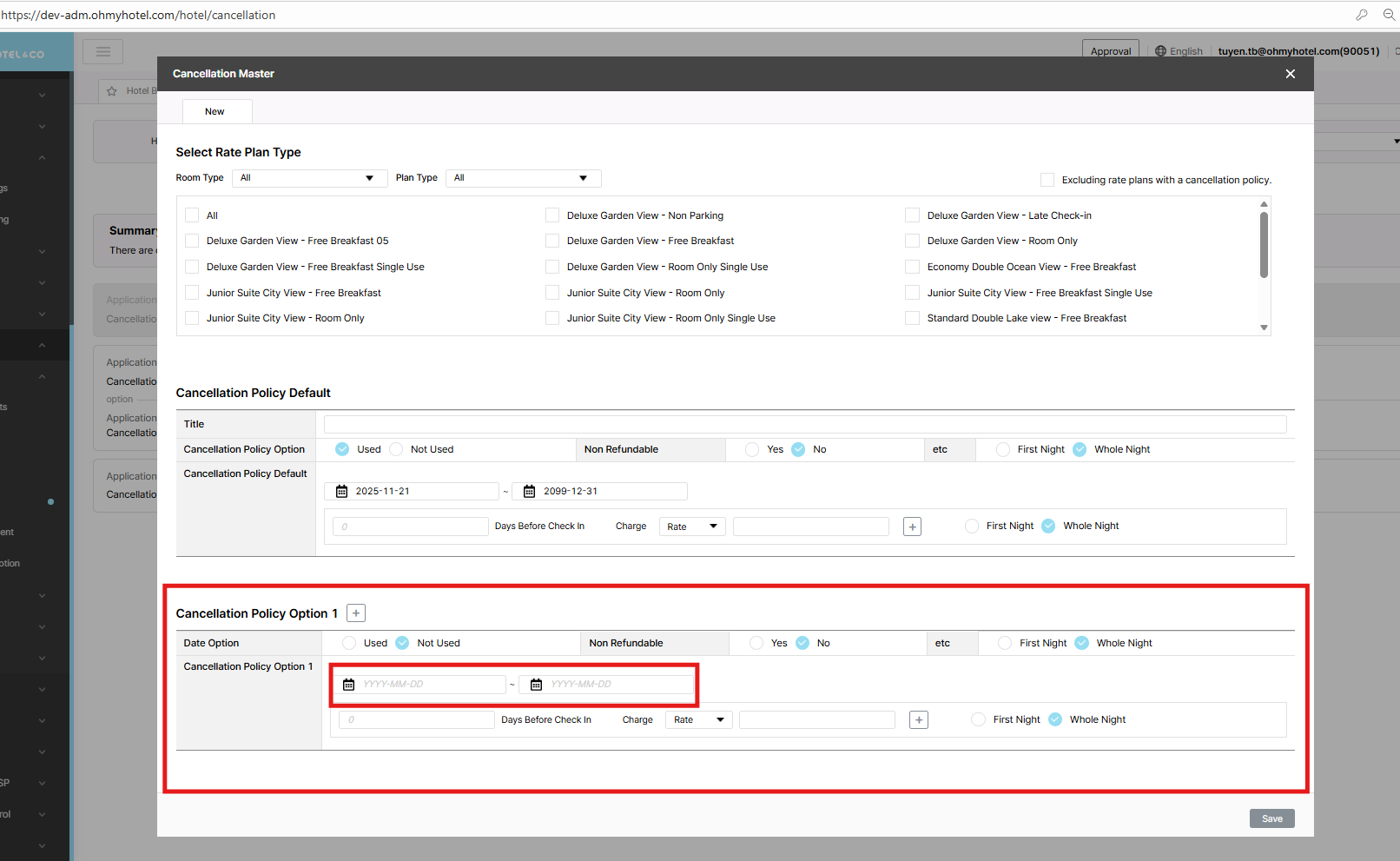The image size is (1400, 861).
Task: Expand Charge Rate dropdown in Policy Default
Action: 692,527
